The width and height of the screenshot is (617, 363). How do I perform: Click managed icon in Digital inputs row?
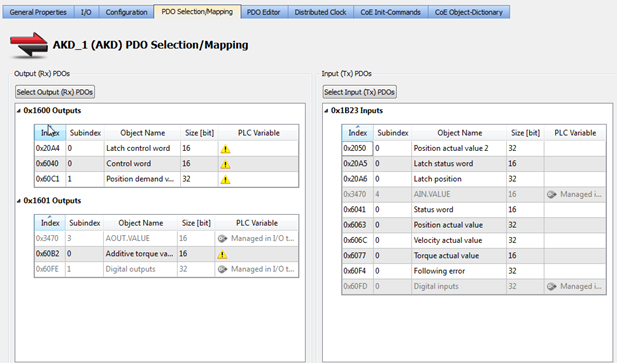click(552, 286)
